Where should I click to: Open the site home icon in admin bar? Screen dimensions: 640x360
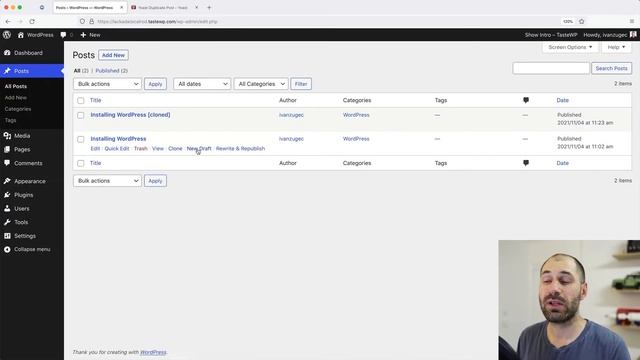click(x=20, y=35)
